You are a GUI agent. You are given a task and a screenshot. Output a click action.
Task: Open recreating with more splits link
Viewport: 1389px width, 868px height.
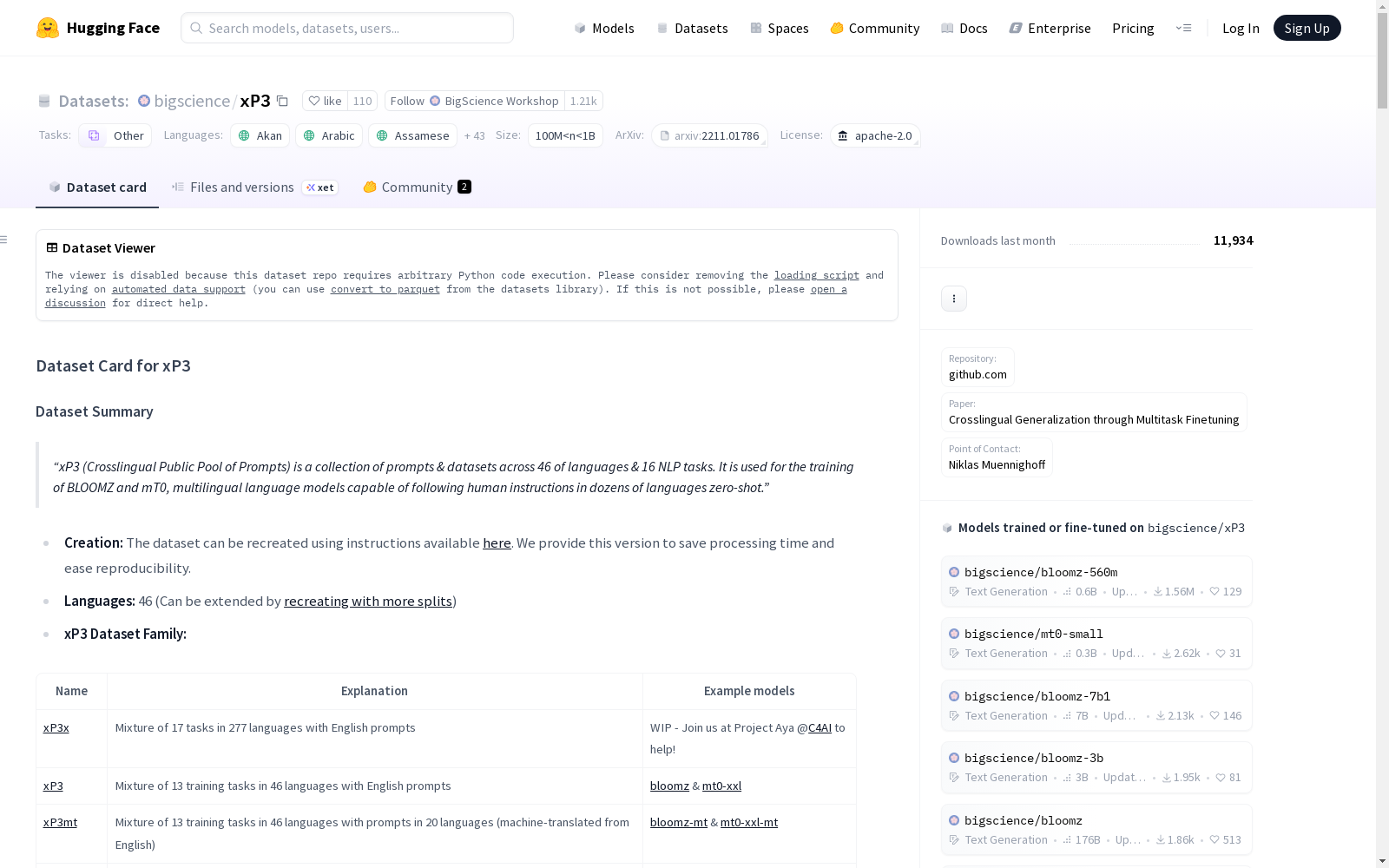coord(368,601)
